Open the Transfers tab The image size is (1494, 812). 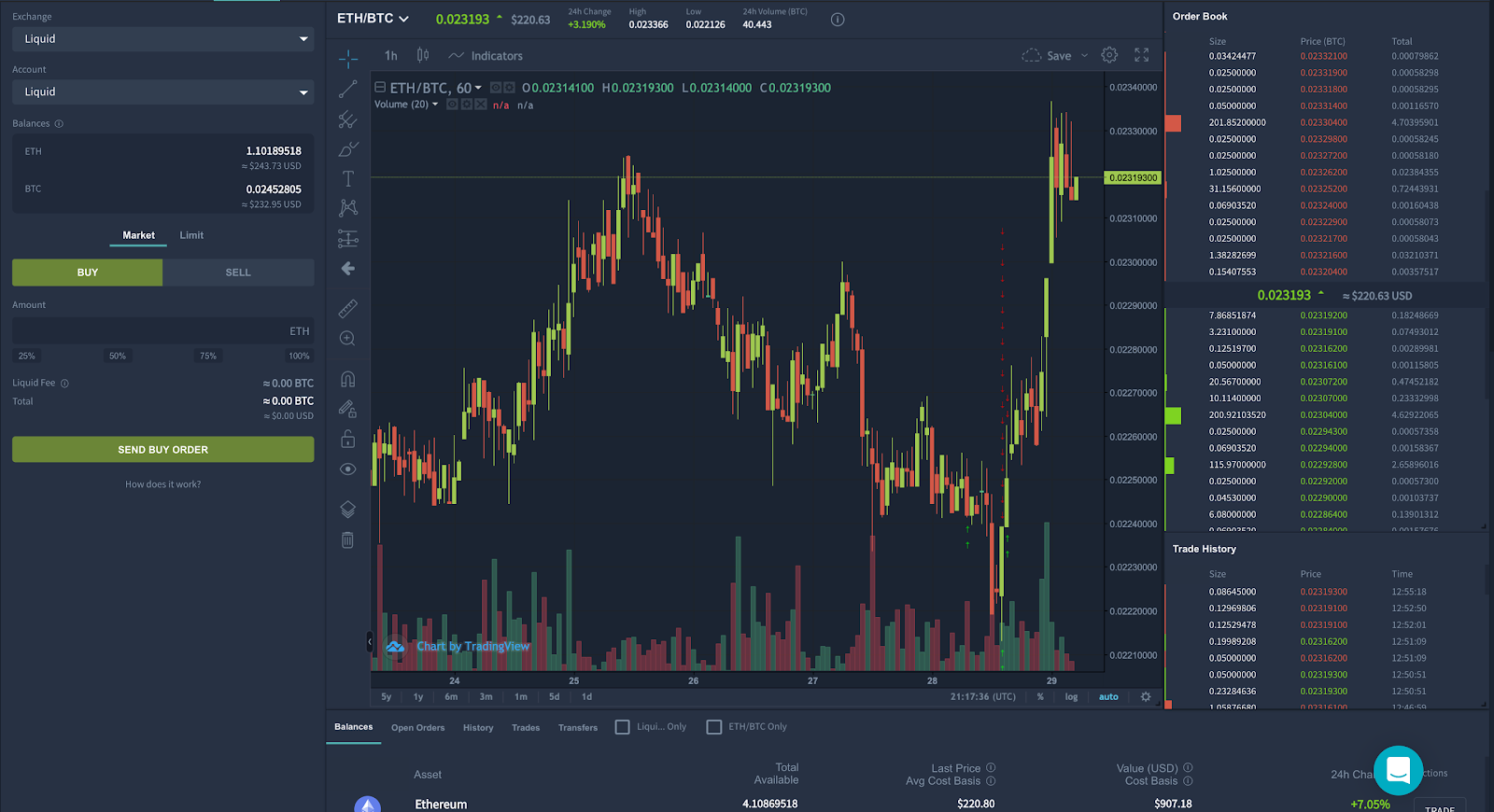[x=578, y=728]
